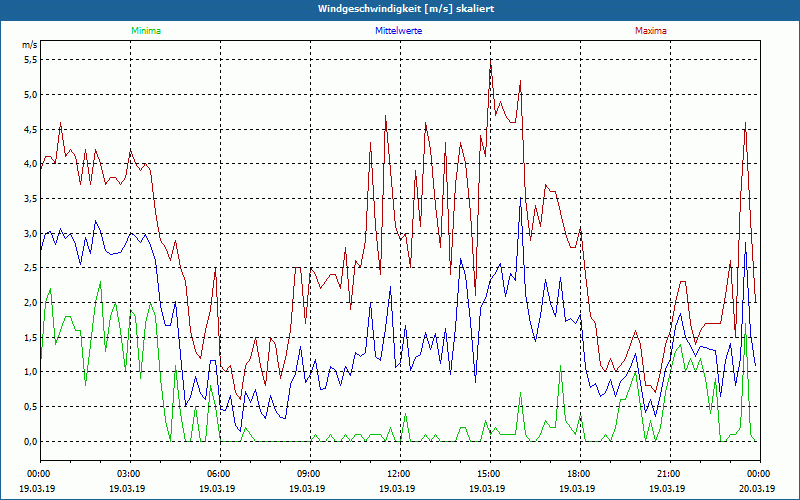Click the 18:00 time axis label
Image resolution: width=800 pixels, height=500 pixels.
pos(580,473)
